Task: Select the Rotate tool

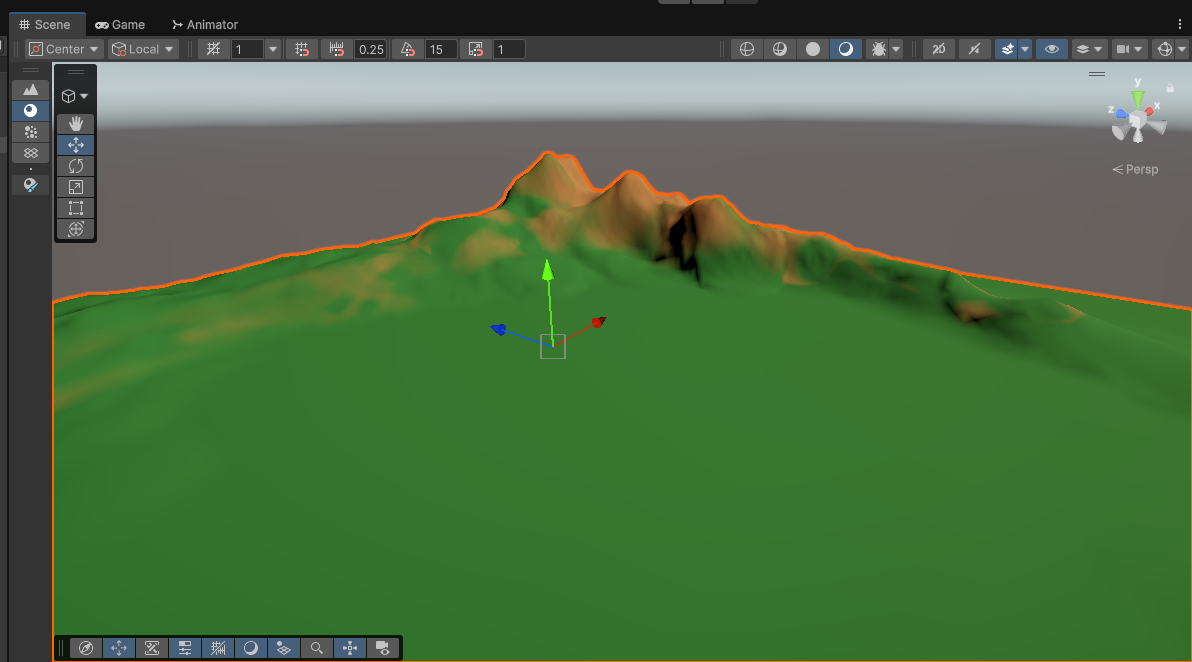Action: tap(75, 166)
